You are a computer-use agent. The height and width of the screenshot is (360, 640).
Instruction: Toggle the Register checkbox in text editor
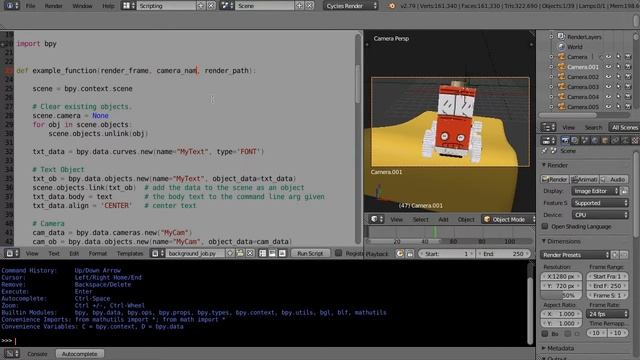pos(338,253)
